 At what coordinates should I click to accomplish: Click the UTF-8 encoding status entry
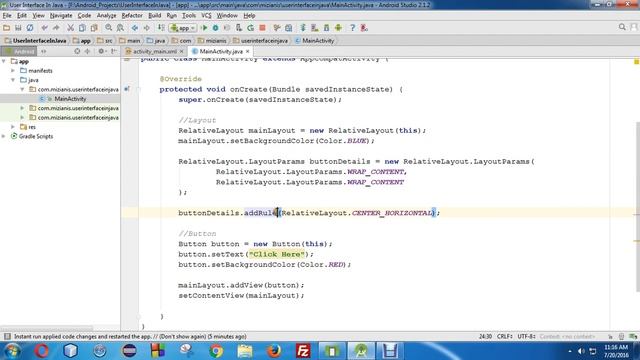[x=526, y=337]
